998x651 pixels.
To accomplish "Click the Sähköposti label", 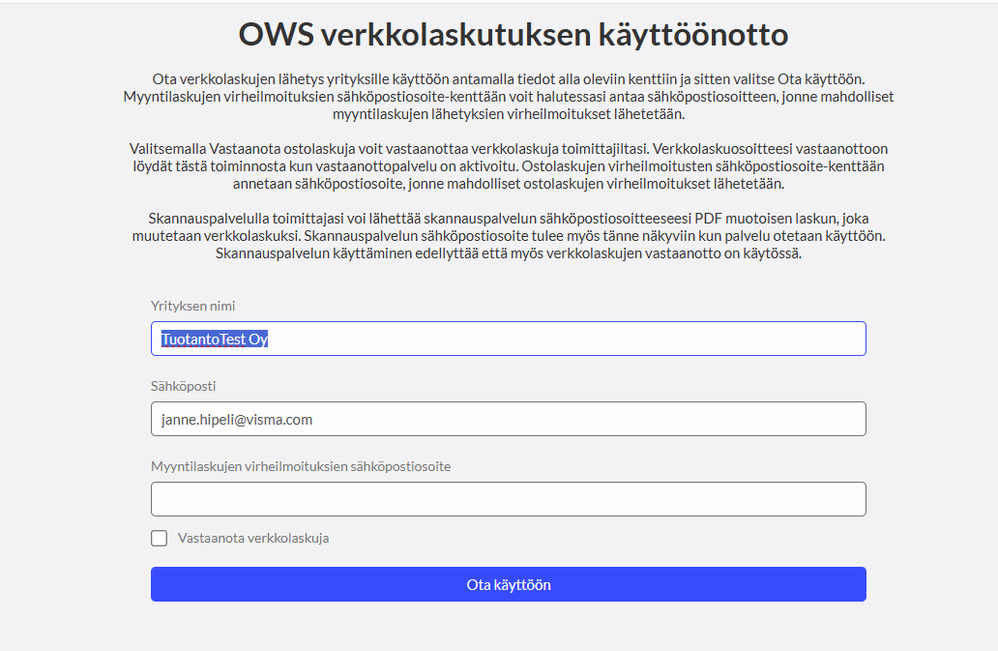I will 183,386.
